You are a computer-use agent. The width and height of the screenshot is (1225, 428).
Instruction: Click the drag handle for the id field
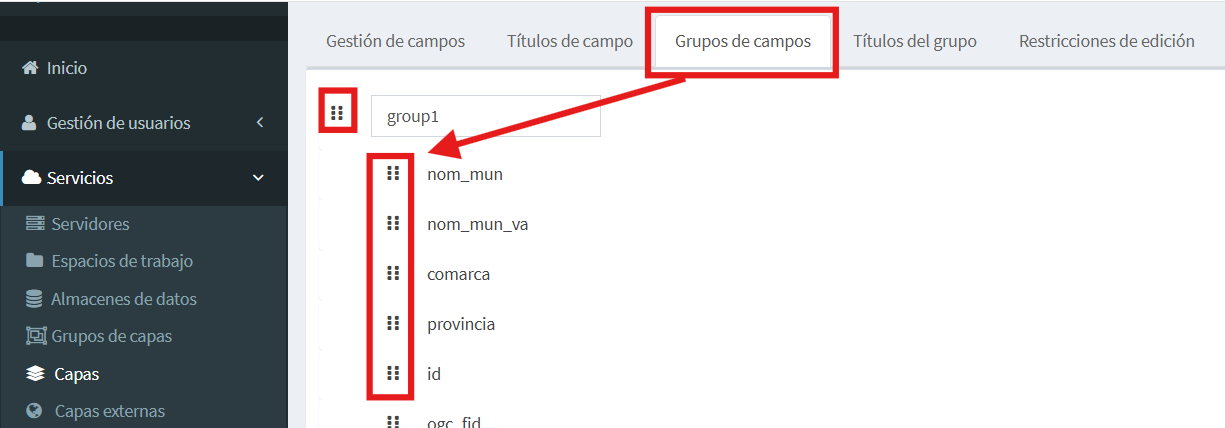[393, 373]
